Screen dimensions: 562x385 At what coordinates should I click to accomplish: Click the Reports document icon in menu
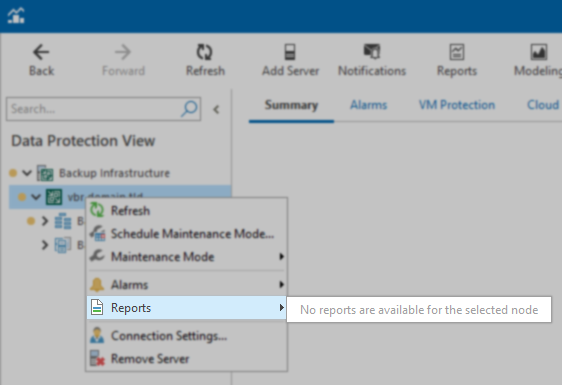pos(97,308)
